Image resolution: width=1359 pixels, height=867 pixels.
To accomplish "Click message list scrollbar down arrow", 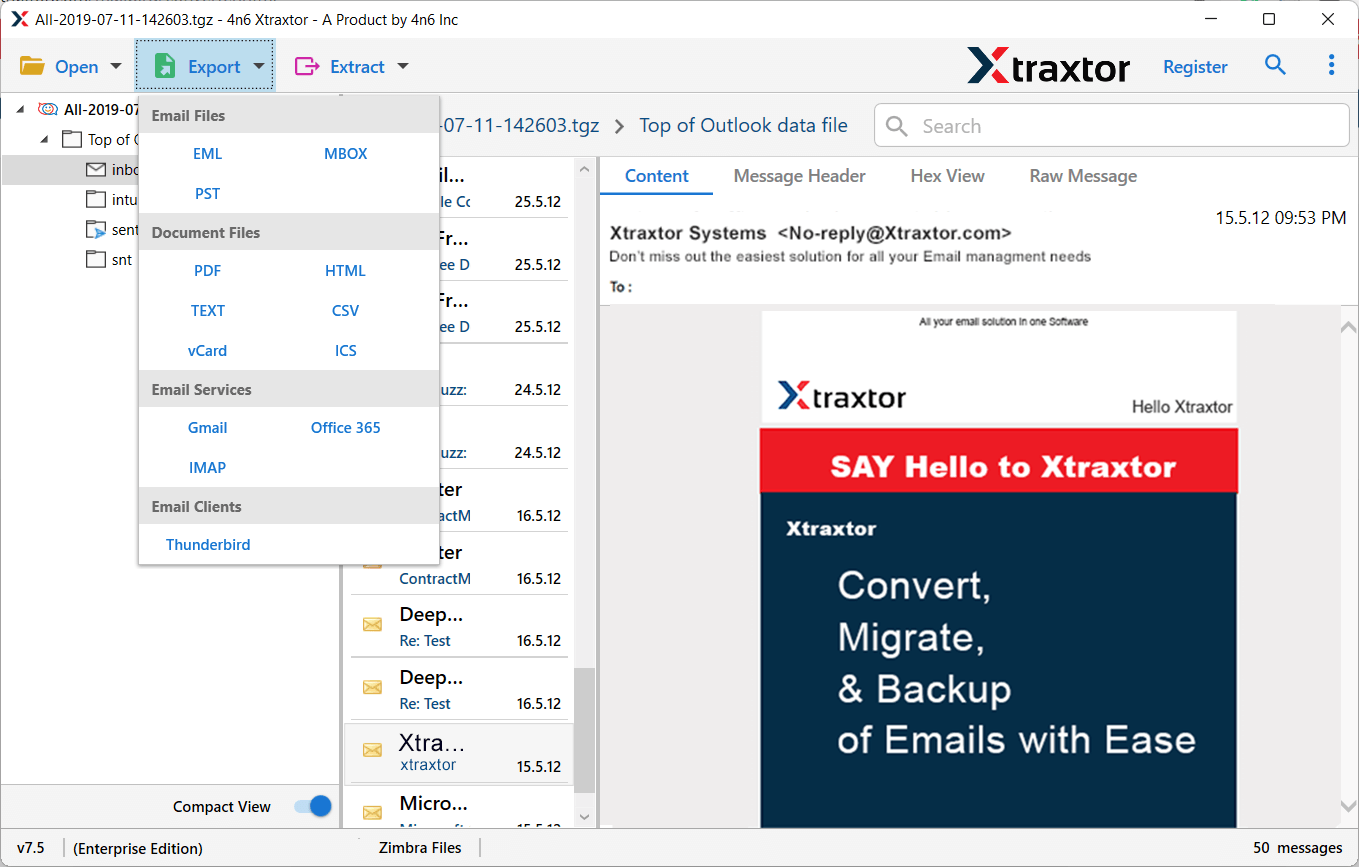I will click(x=585, y=817).
